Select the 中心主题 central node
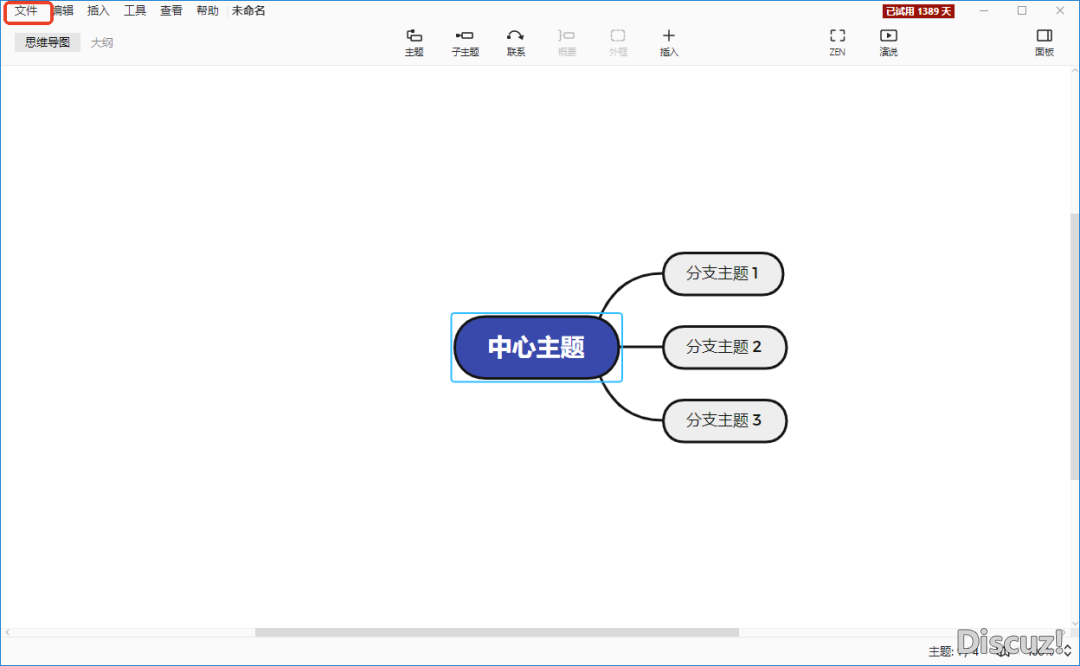The image size is (1080, 666). (x=537, y=347)
